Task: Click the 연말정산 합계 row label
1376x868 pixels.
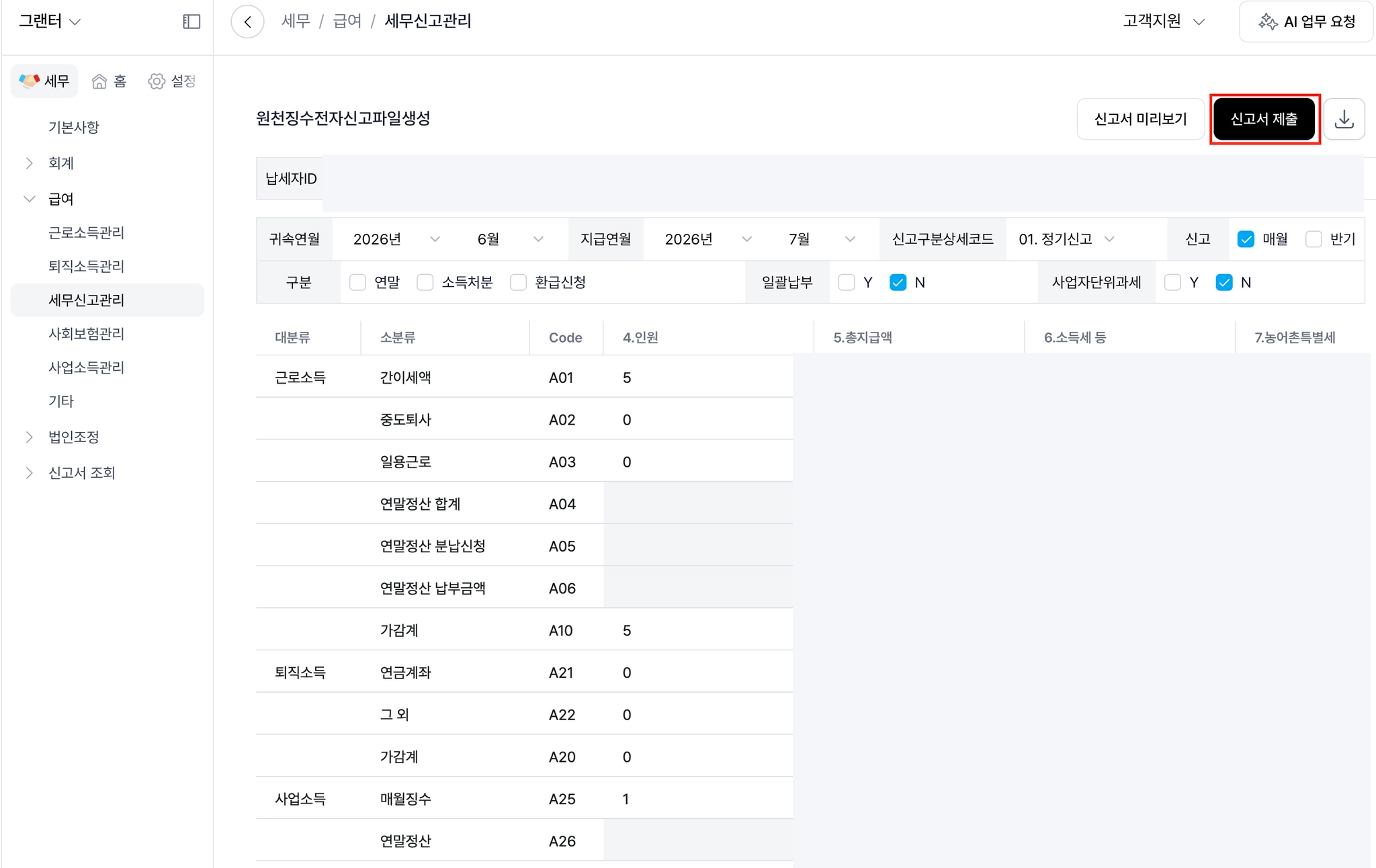Action: coord(420,504)
